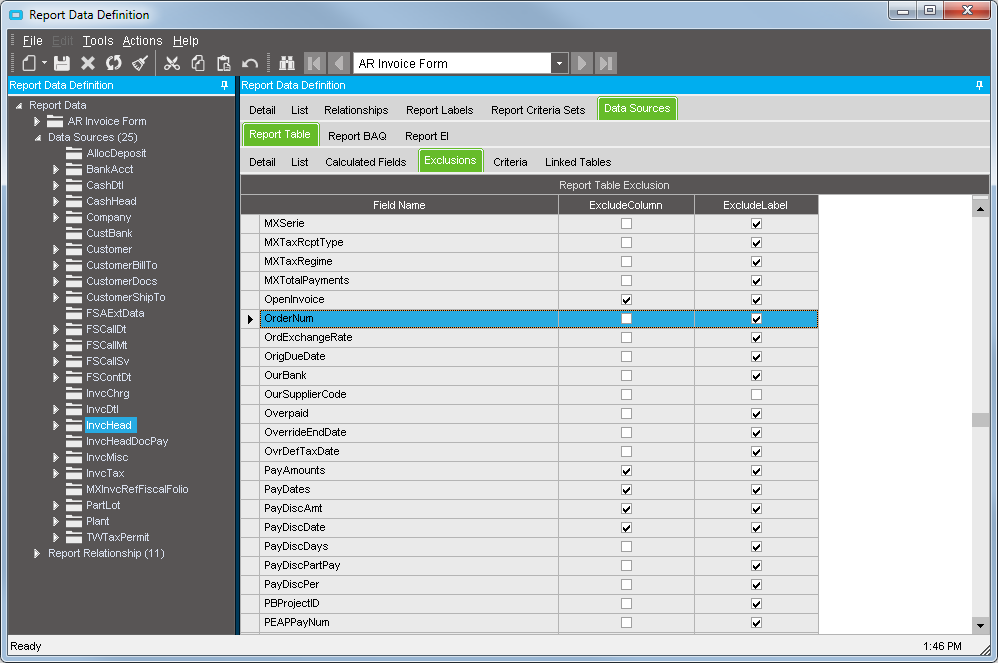The image size is (998, 663).
Task: Open the Linked Tables tab
Action: tap(578, 162)
